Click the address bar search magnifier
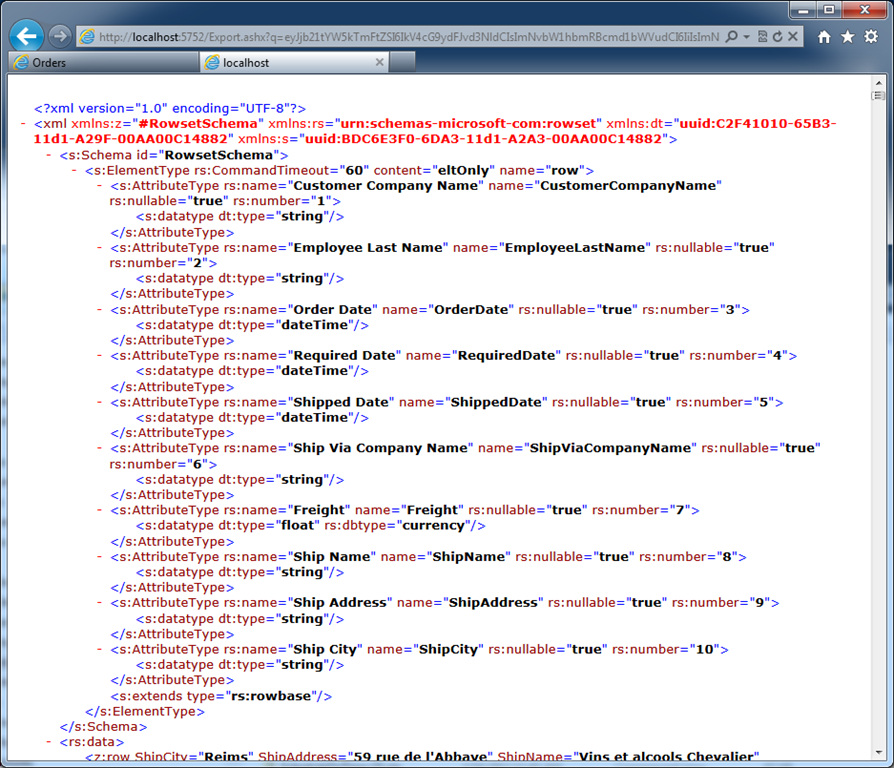894x768 pixels. pyautogui.click(x=731, y=36)
